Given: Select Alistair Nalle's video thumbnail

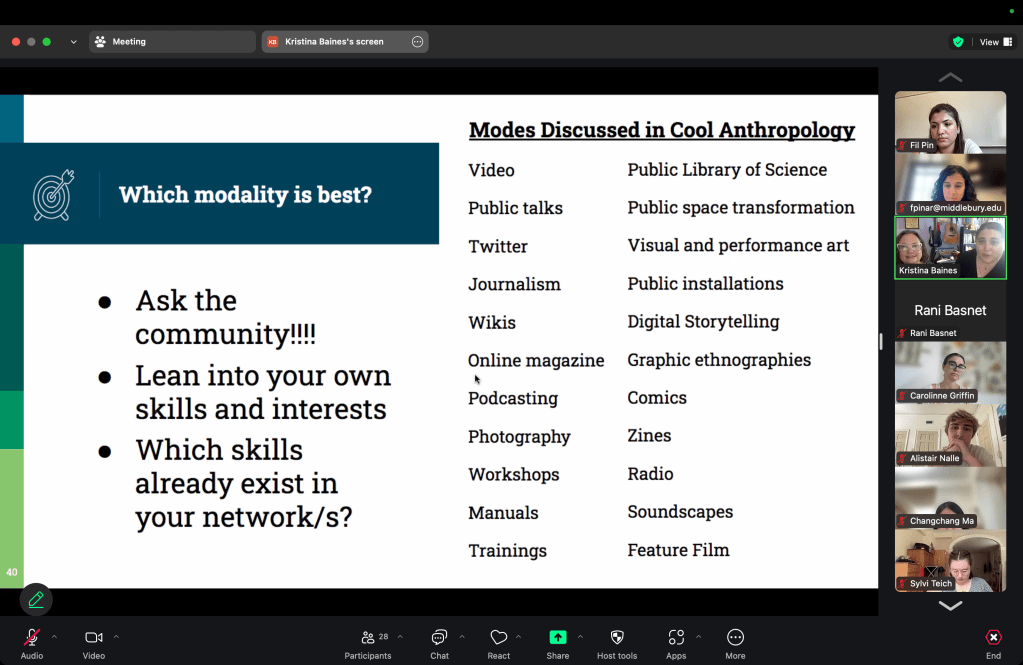Looking at the screenshot, I should 950,435.
